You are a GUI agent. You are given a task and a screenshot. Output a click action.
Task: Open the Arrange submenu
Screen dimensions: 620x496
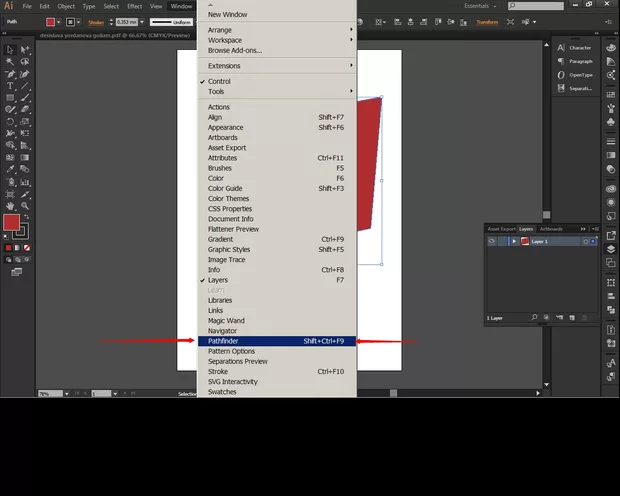[x=277, y=30]
